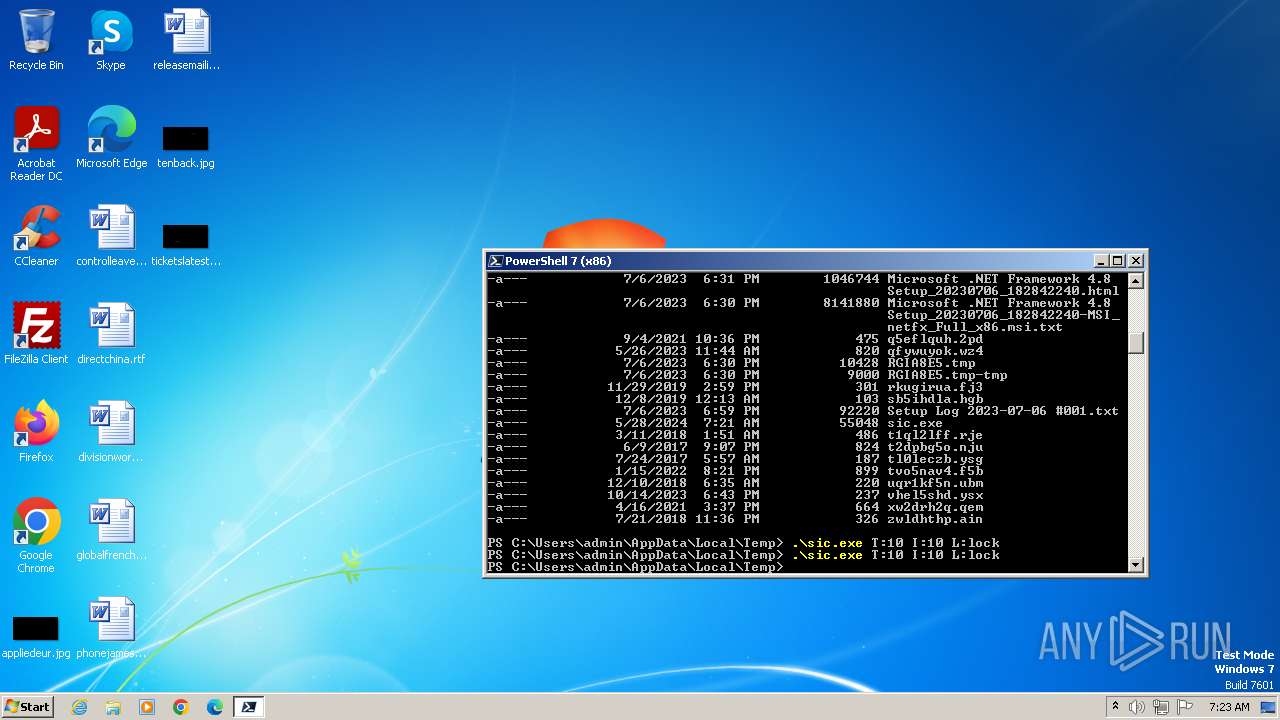Viewport: 1280px width, 720px height.
Task: Click the uqr1kf5n.ubm file name
Action: 935,483
